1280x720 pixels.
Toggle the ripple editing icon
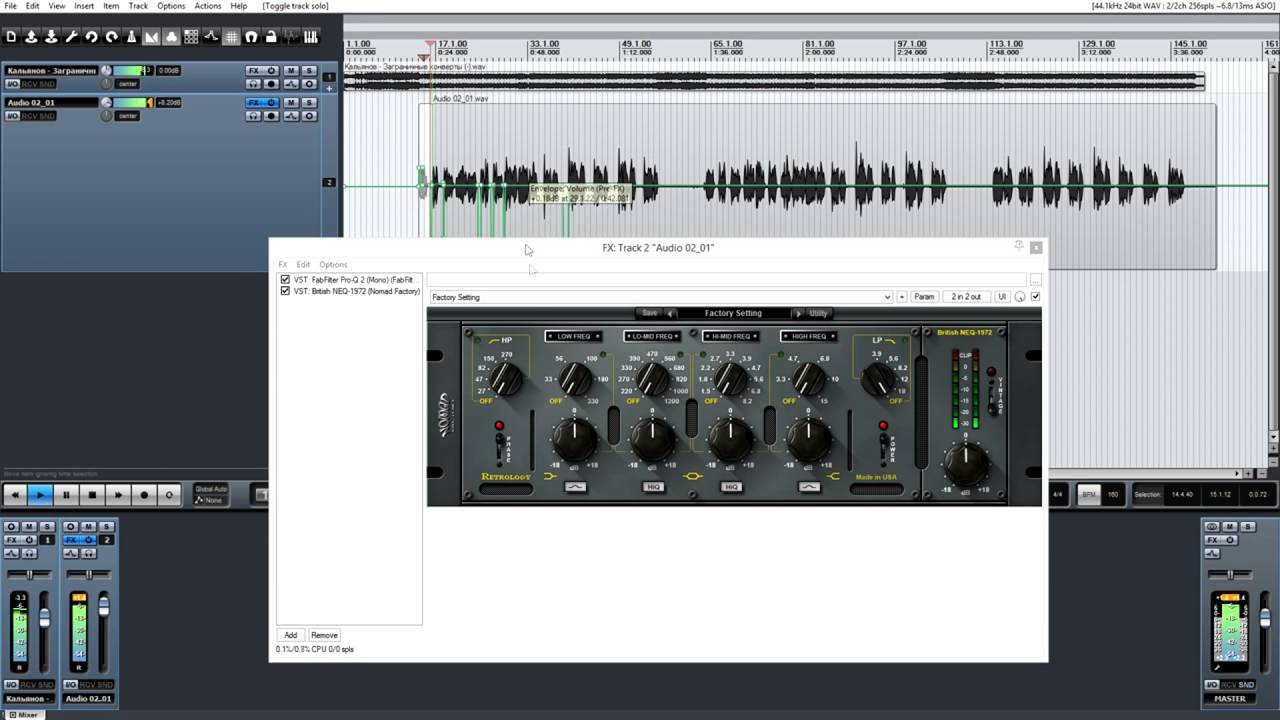pos(191,37)
